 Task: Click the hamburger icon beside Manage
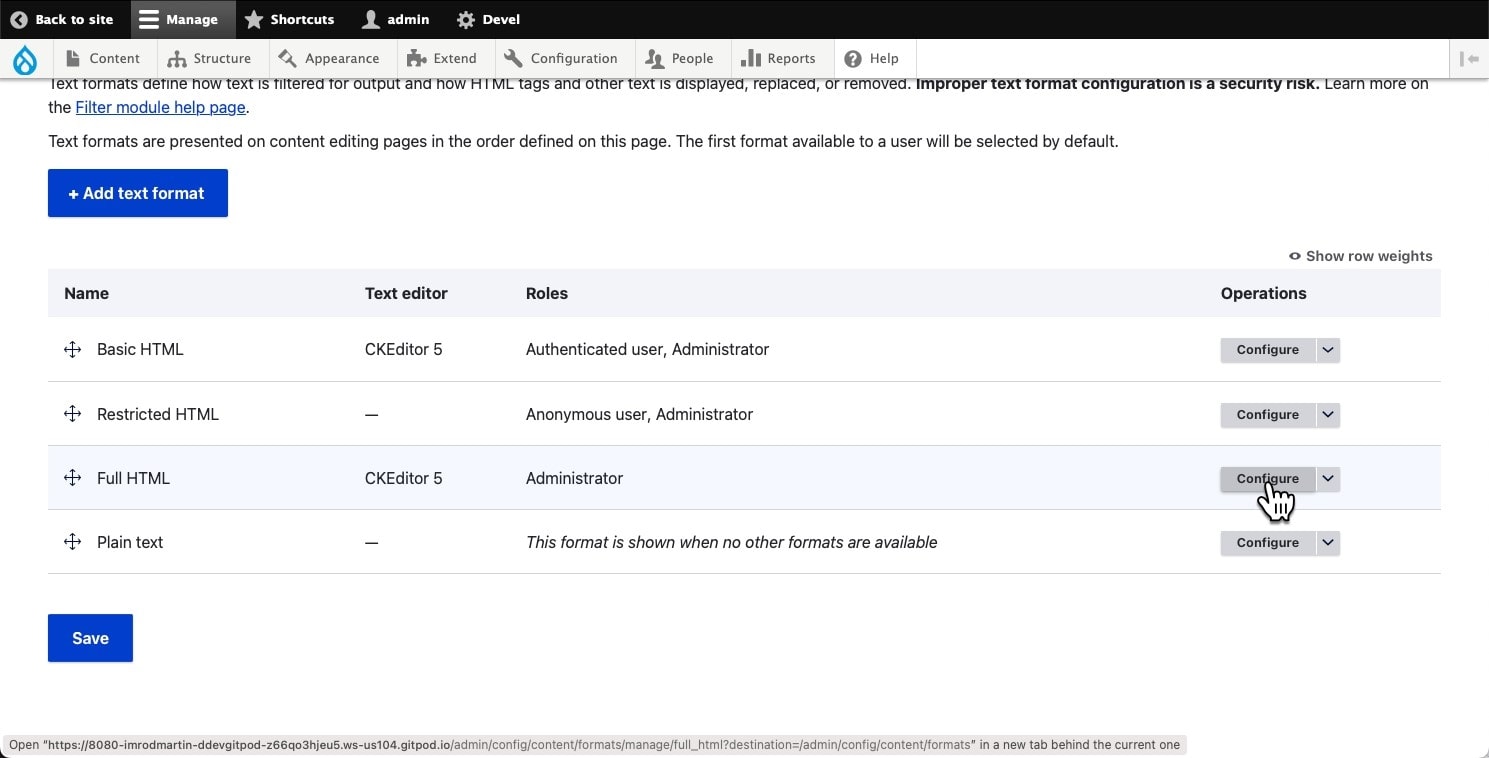click(149, 19)
